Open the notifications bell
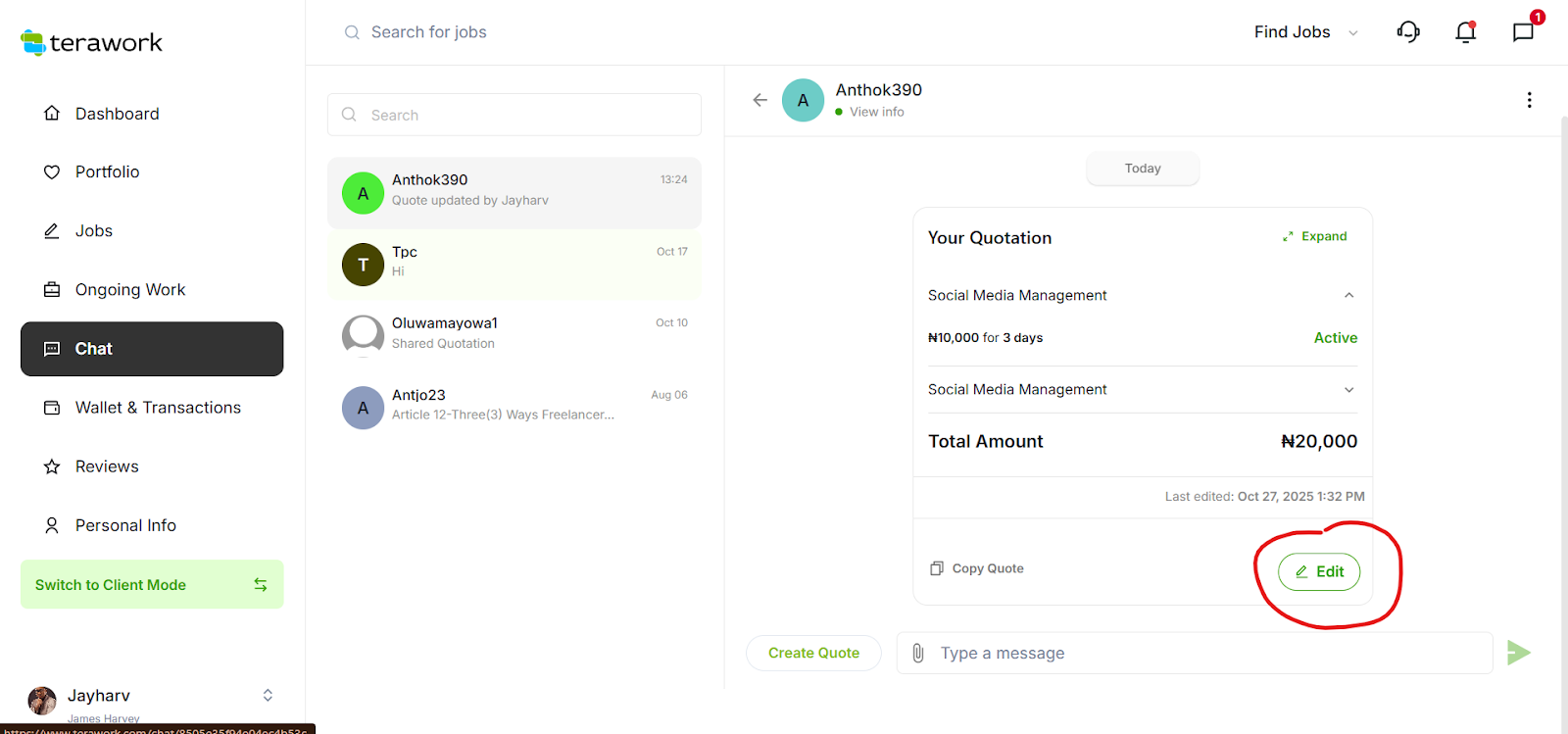 [1465, 32]
